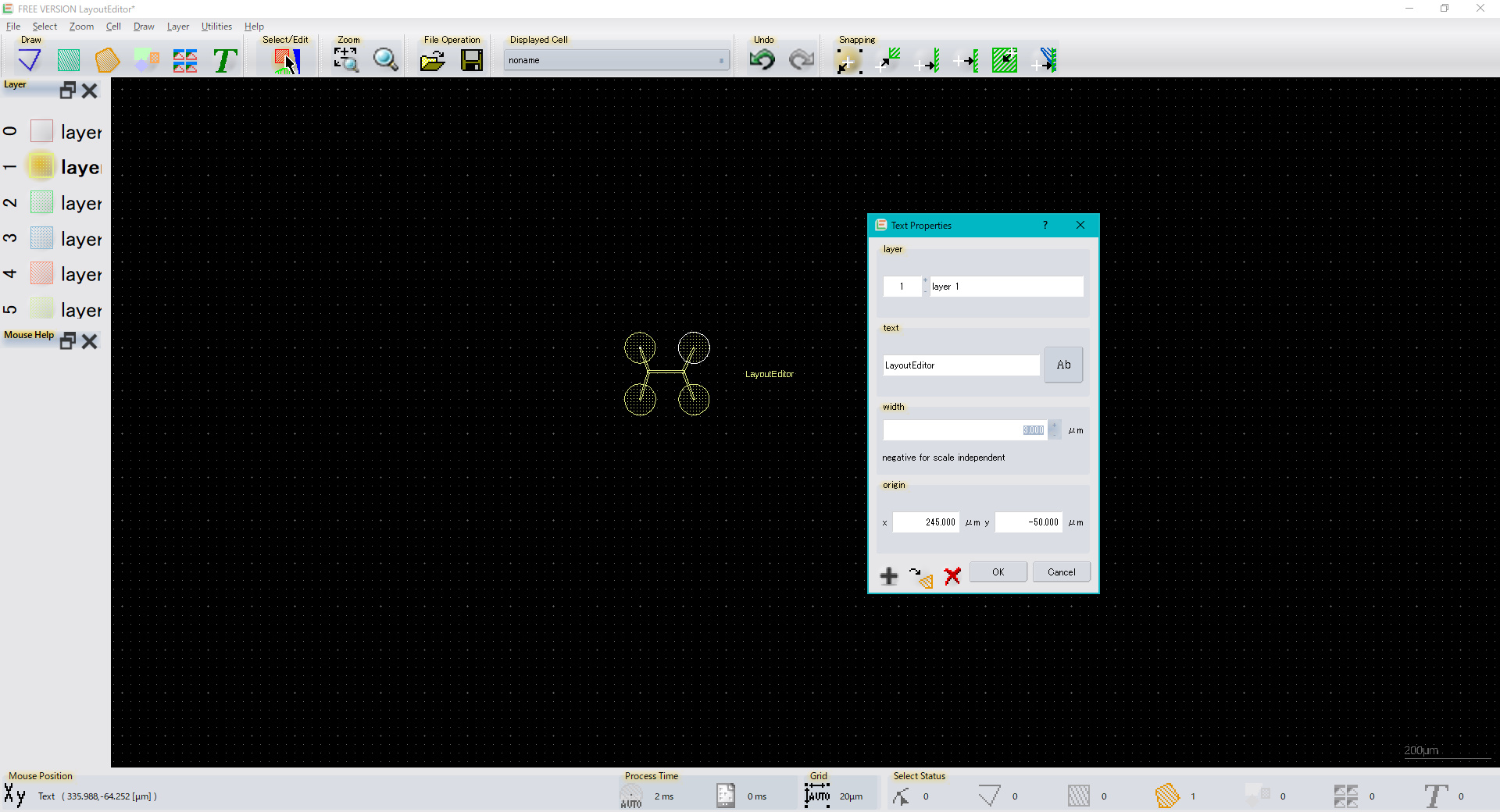
Task: Click the origin x value field
Action: (x=926, y=522)
